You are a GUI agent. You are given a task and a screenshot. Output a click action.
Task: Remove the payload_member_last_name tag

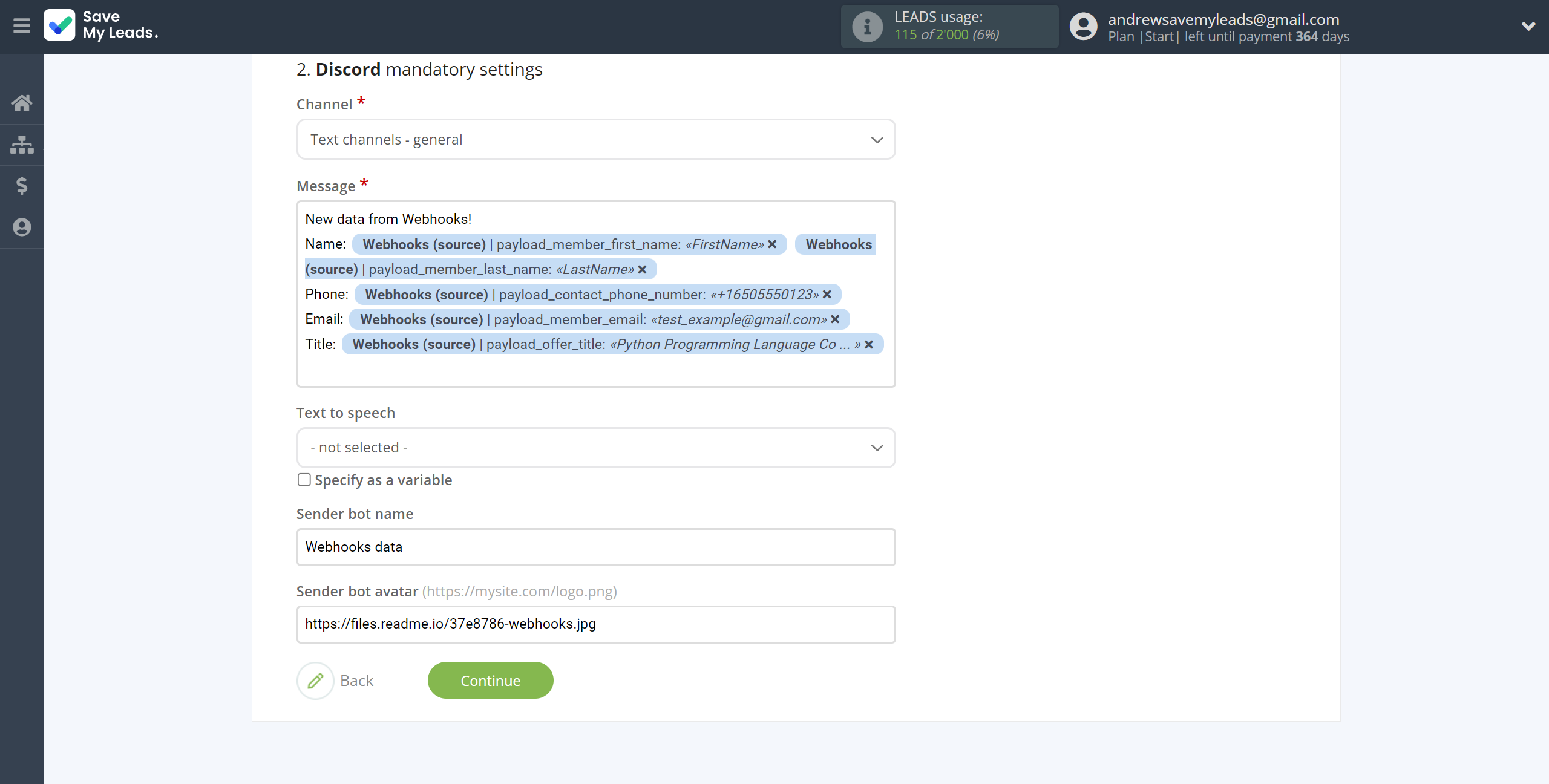642,269
